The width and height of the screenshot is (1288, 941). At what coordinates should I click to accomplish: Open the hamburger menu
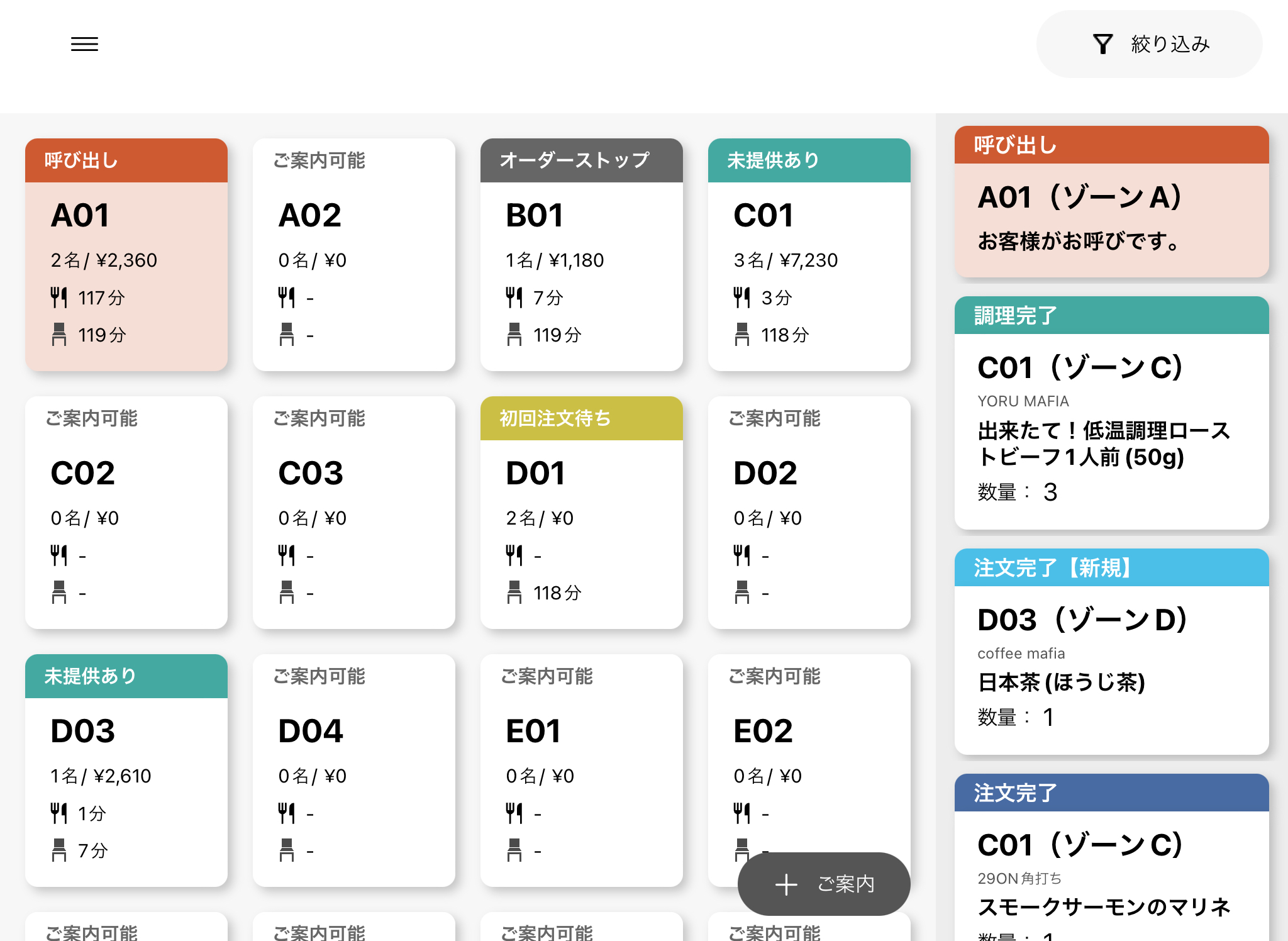click(x=84, y=44)
